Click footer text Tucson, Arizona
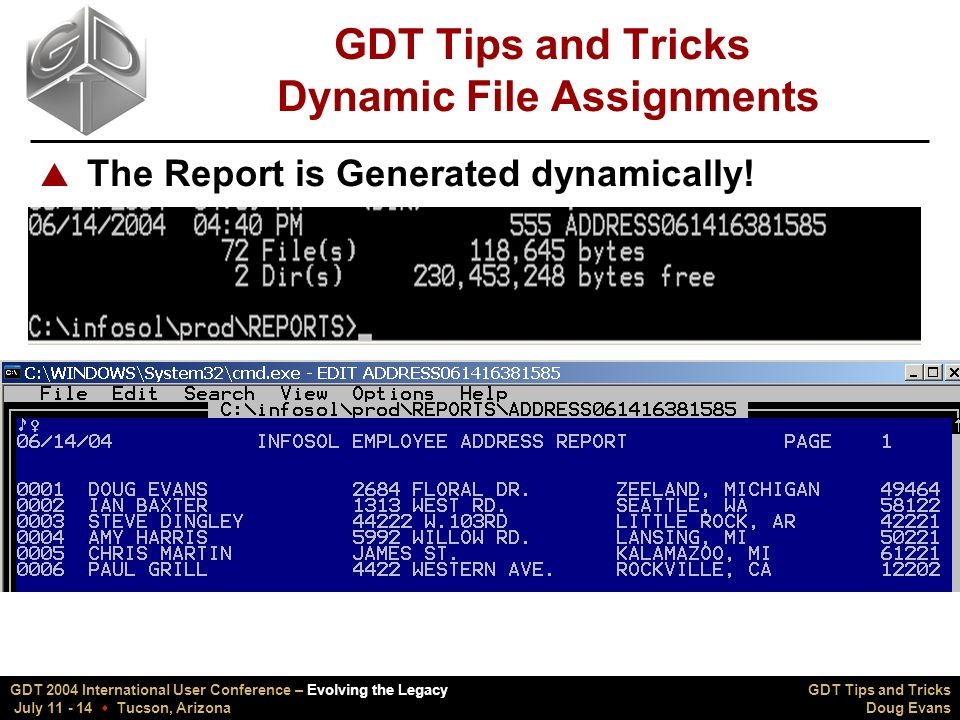 point(174,708)
